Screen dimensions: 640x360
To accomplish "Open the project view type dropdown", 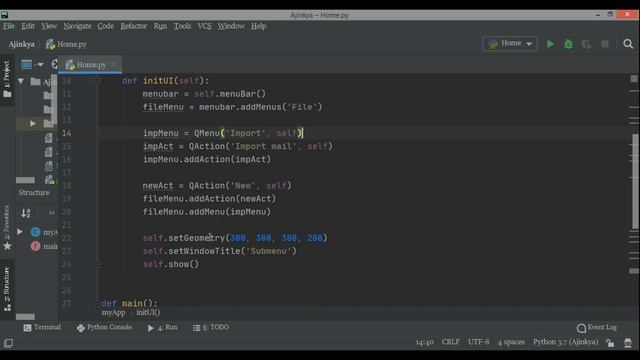I will (32, 64).
